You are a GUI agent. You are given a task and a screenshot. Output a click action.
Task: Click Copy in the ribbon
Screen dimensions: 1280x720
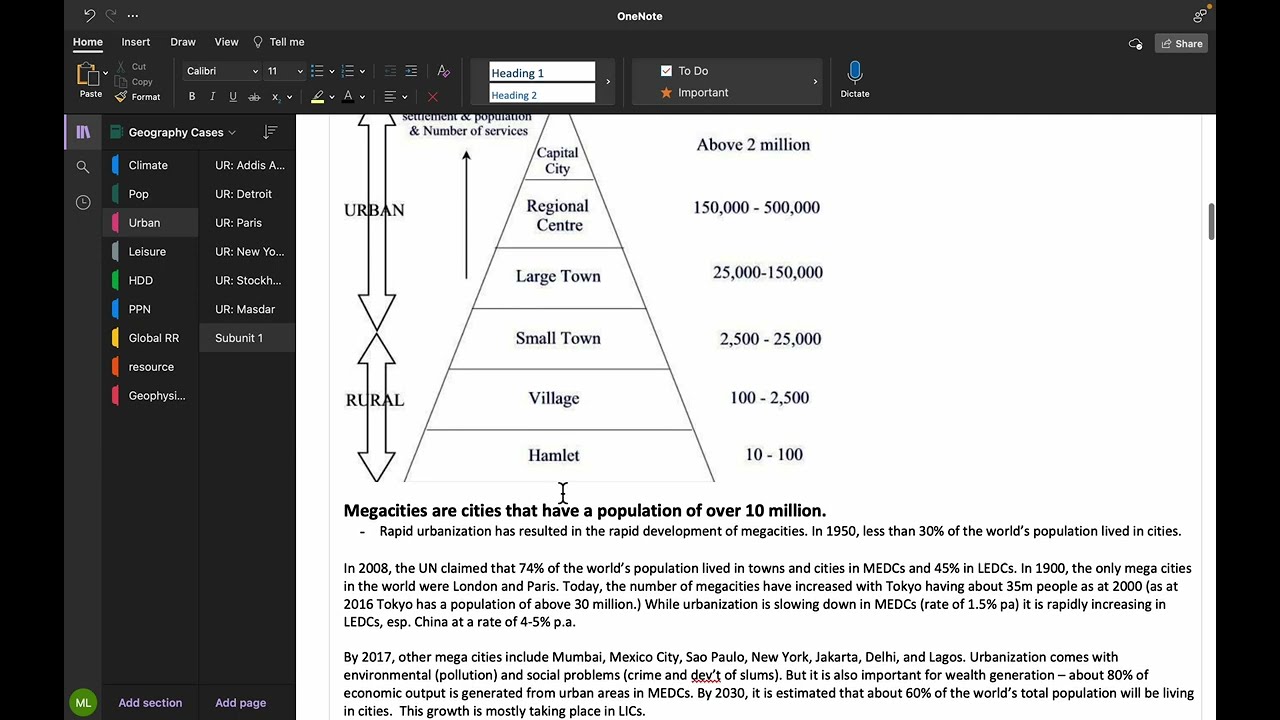134,82
